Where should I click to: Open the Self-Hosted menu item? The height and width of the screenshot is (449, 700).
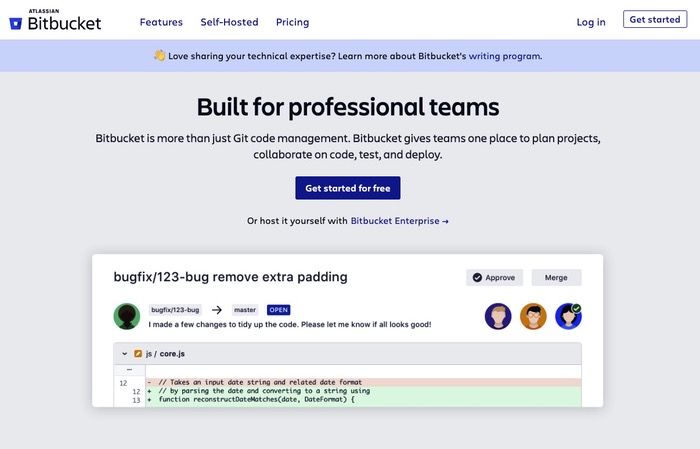tap(229, 22)
